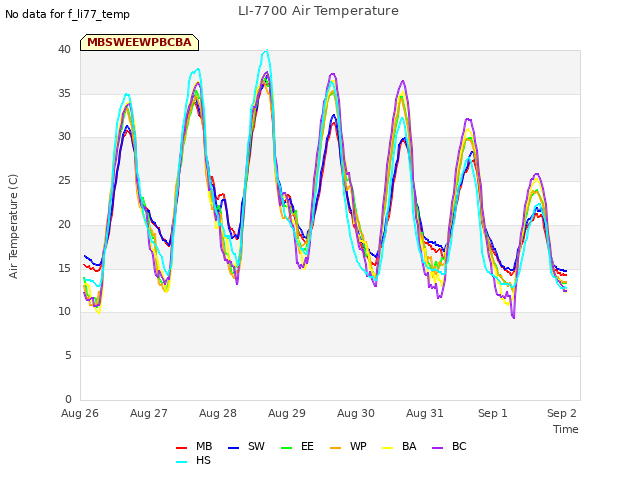The image size is (640, 480).
Task: Click the 0 y-axis tick label
Action: pyautogui.click(x=68, y=399)
